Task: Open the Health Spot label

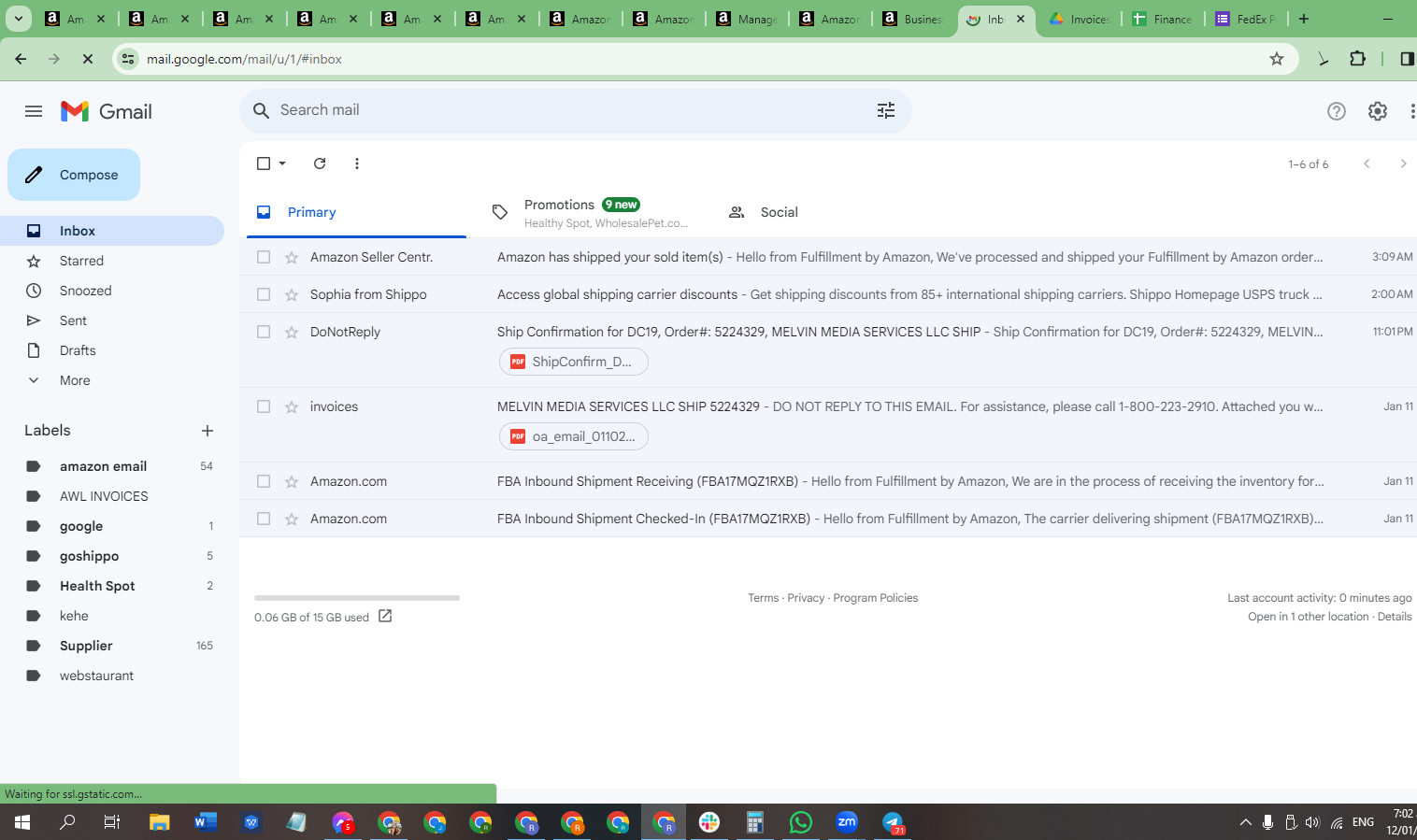Action: (x=97, y=586)
